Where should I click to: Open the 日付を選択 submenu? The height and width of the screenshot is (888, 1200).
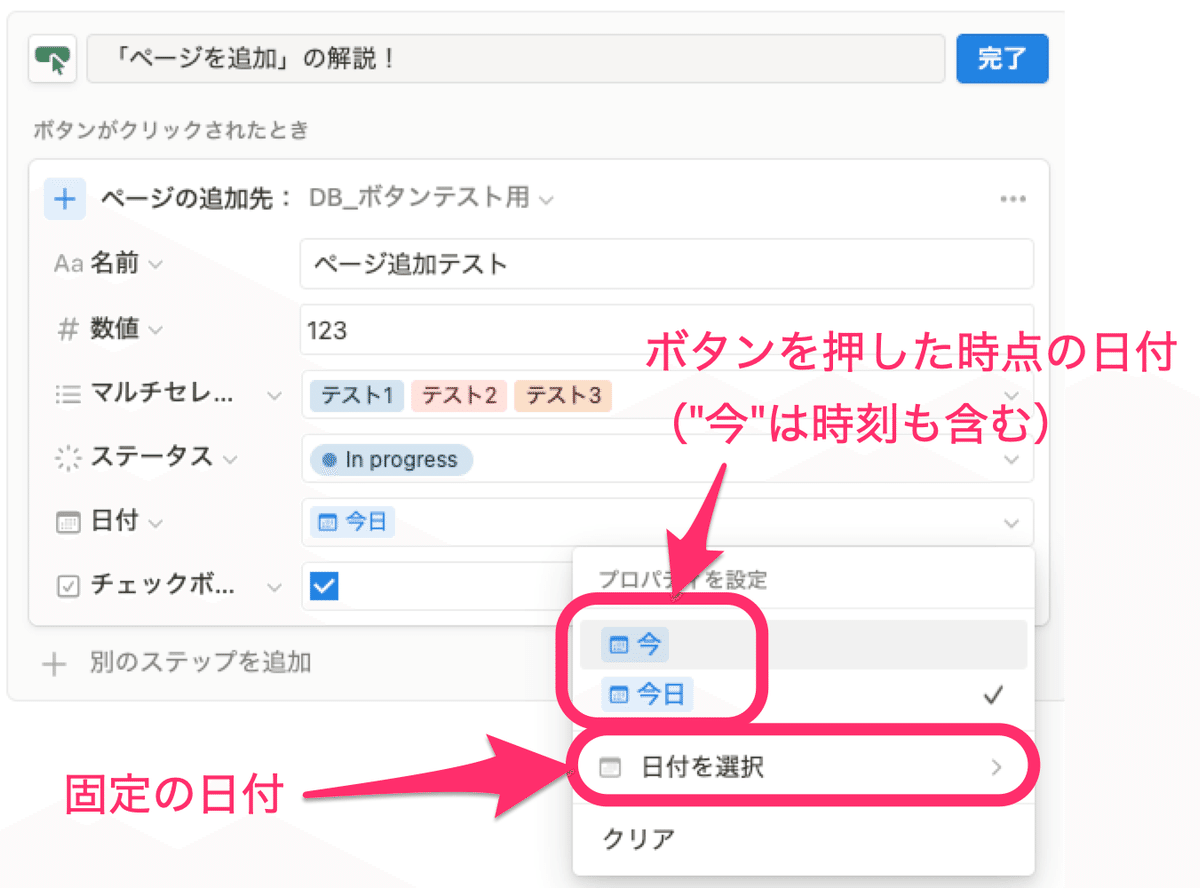803,768
